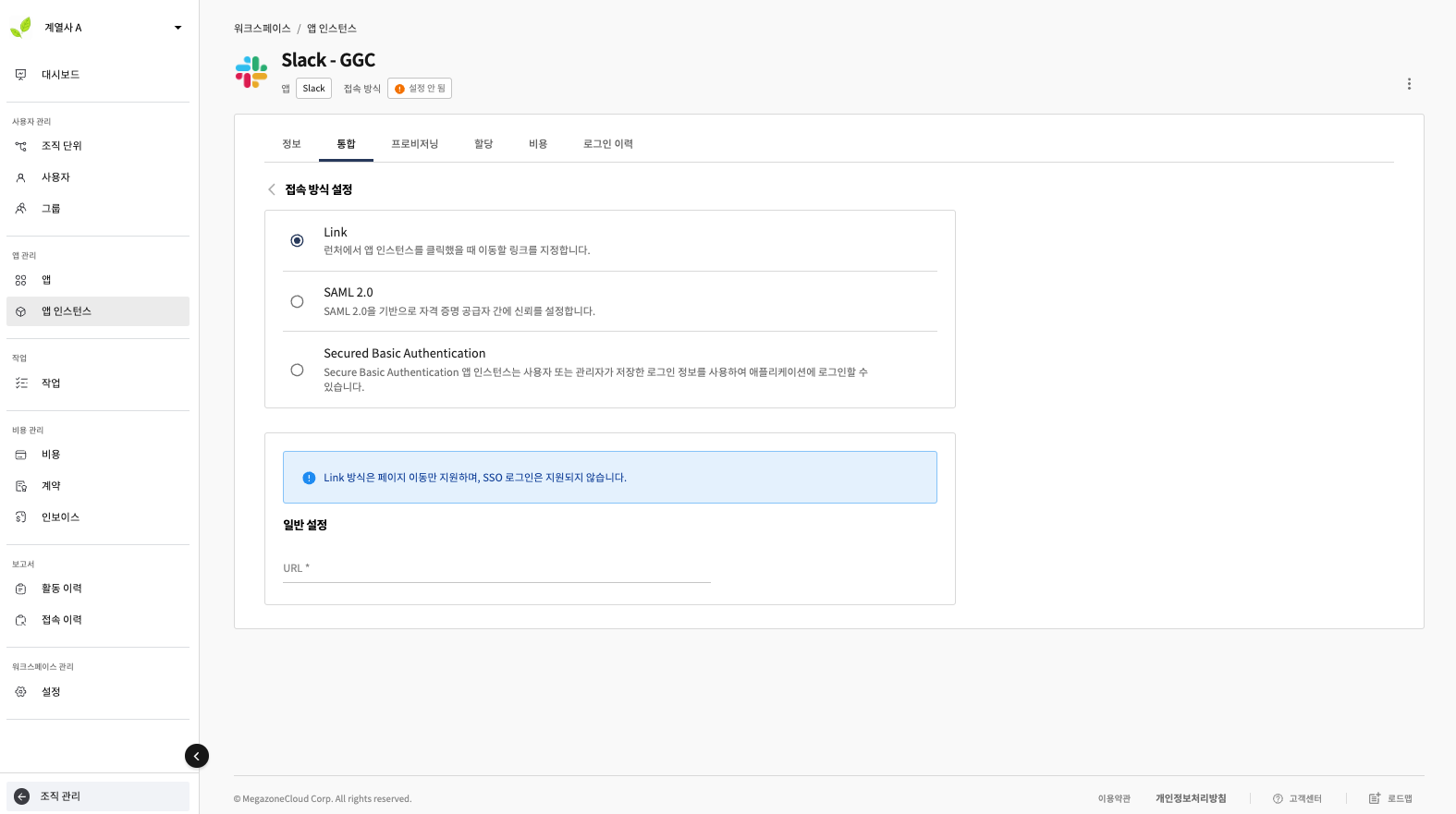Click the URL input field
Screen dimensions: 1456x814
click(x=496, y=568)
